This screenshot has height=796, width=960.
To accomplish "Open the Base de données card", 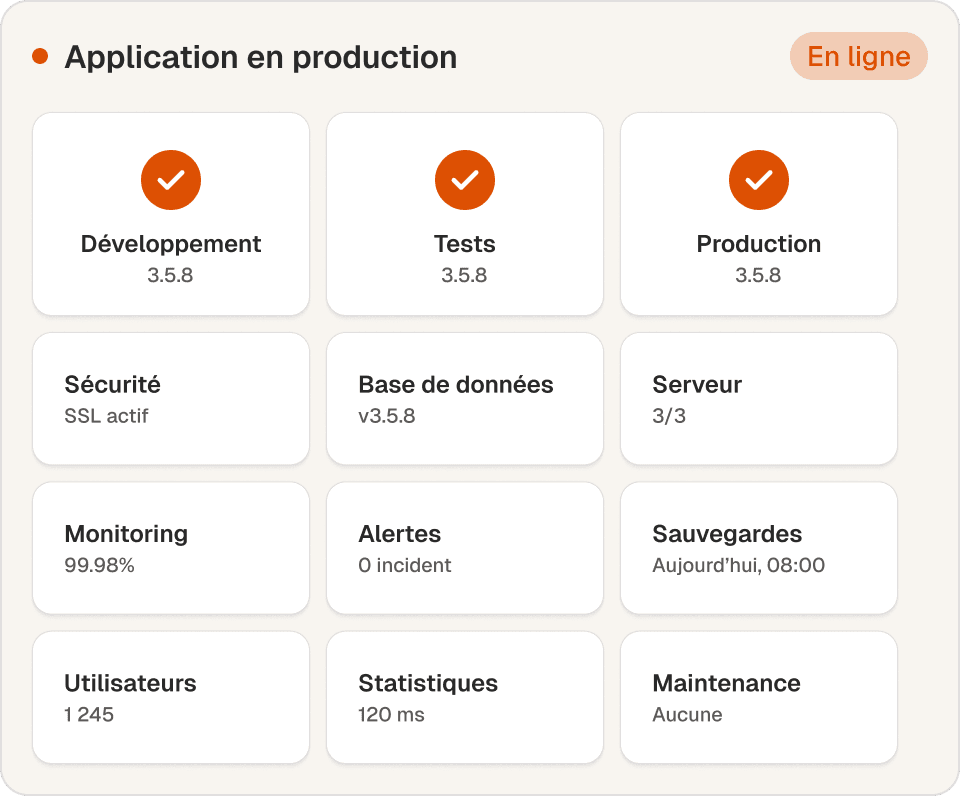I will [465, 399].
